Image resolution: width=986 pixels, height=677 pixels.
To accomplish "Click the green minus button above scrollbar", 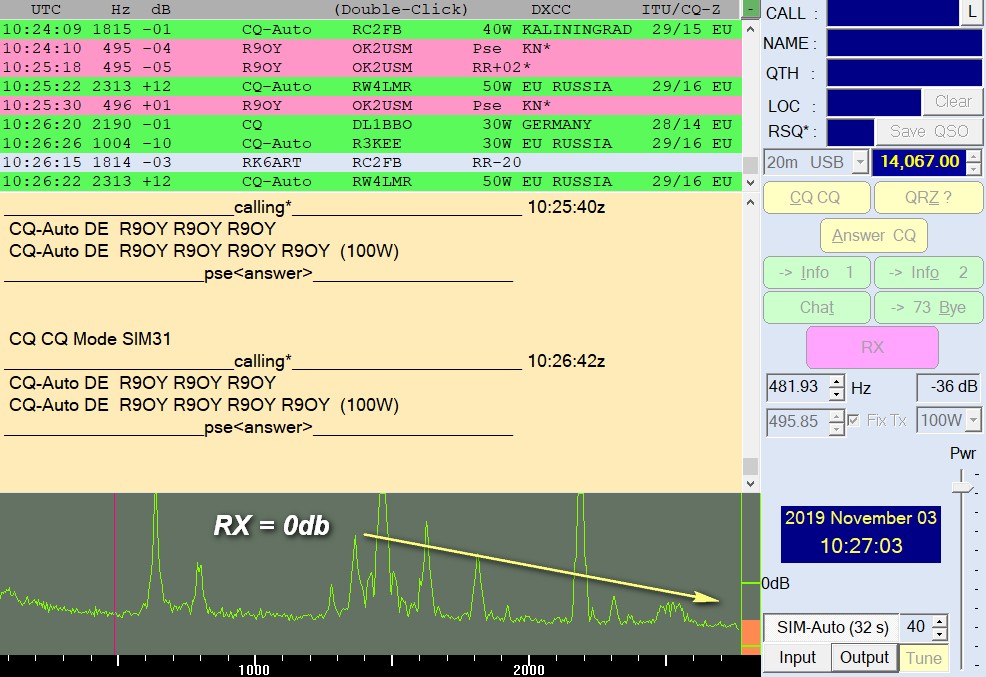I will (x=751, y=9).
